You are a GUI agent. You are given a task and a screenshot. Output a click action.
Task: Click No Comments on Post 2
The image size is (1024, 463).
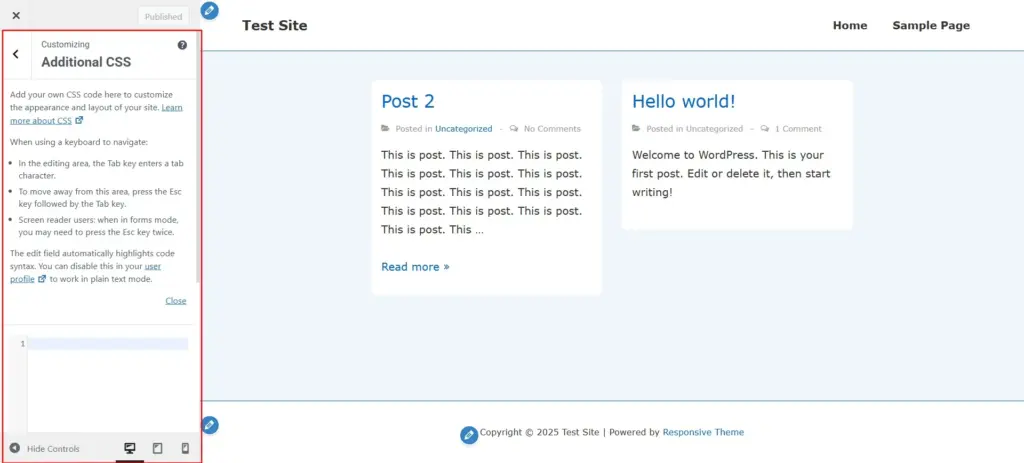click(x=552, y=129)
